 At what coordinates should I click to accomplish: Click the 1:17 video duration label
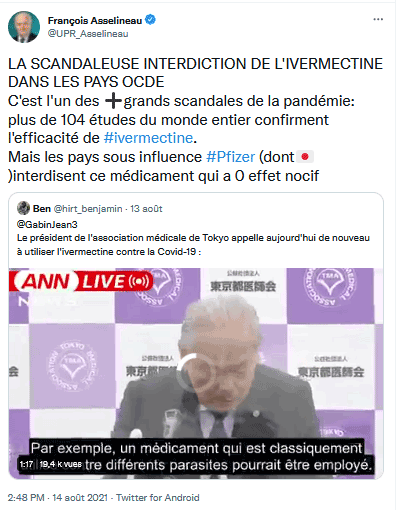[26, 464]
